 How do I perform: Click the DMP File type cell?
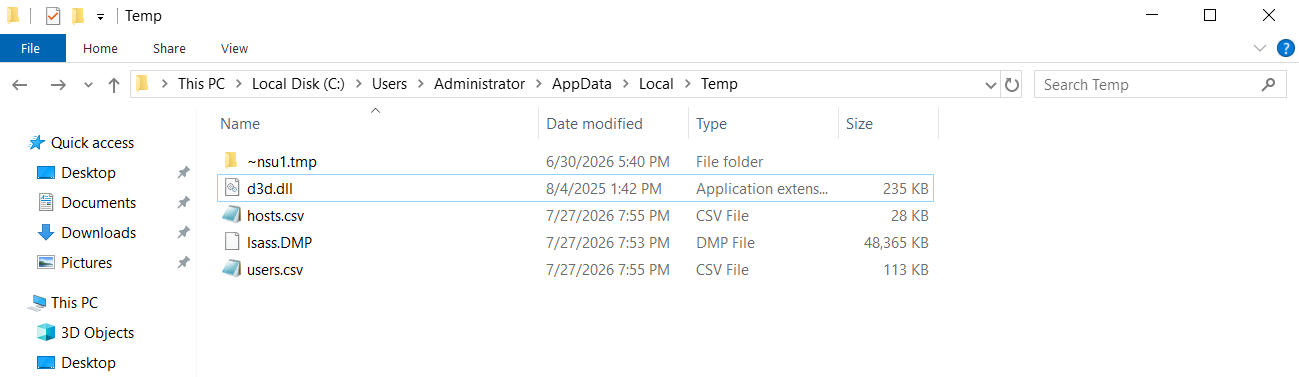pyautogui.click(x=725, y=243)
